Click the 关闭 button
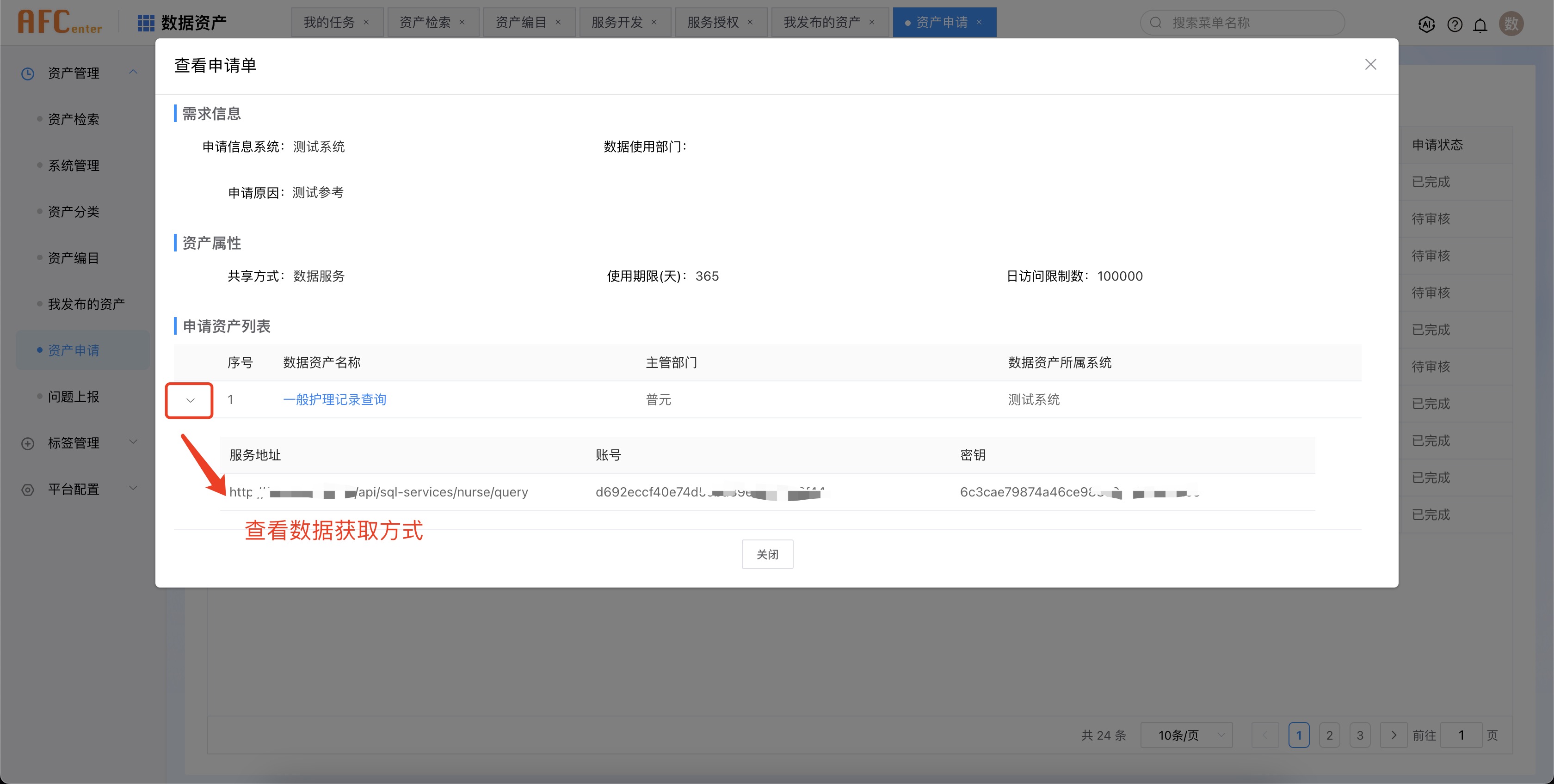The image size is (1554, 784). pyautogui.click(x=767, y=554)
